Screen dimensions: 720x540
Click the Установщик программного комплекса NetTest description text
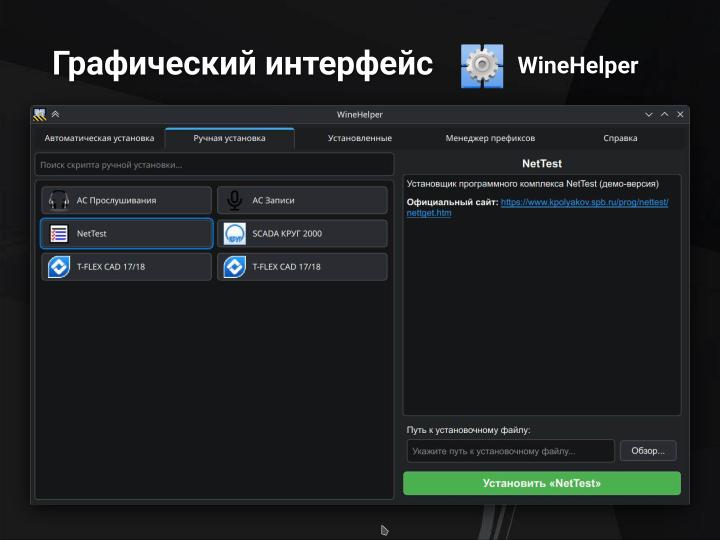tap(533, 184)
